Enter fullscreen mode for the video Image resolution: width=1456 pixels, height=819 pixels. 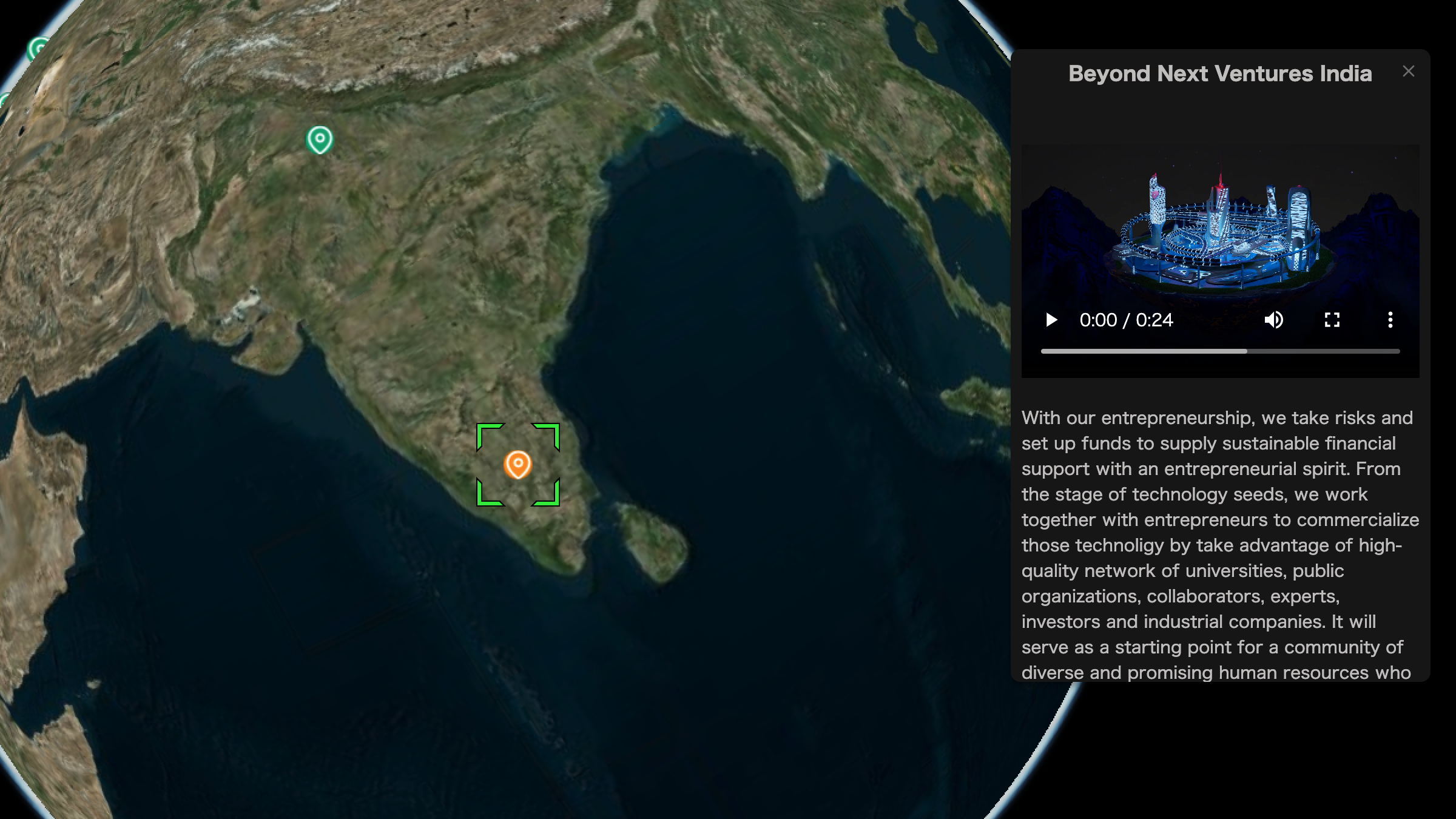click(x=1332, y=320)
